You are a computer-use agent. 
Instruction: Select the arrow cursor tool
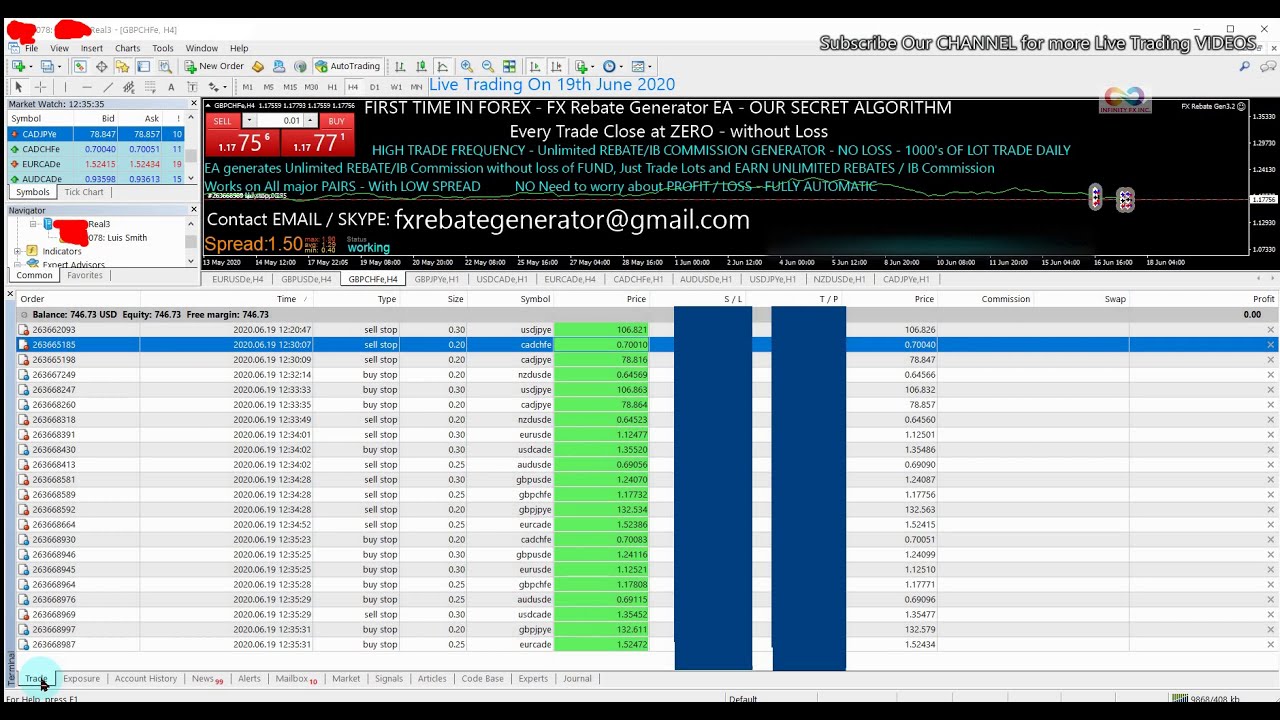[x=19, y=87]
